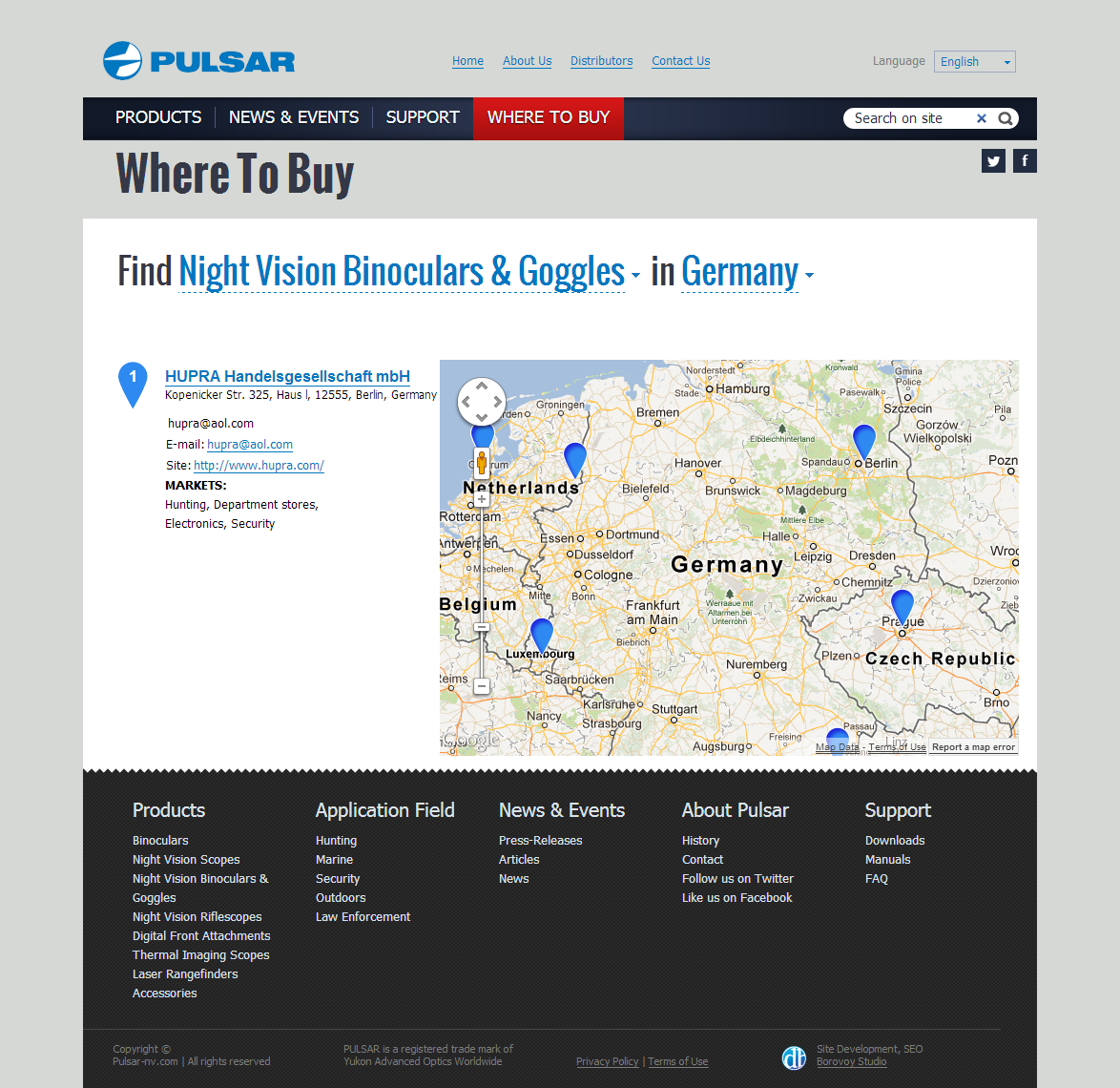Screen dimensions: 1120x1088
Task: Click Like us on Facebook
Action: 737,898
